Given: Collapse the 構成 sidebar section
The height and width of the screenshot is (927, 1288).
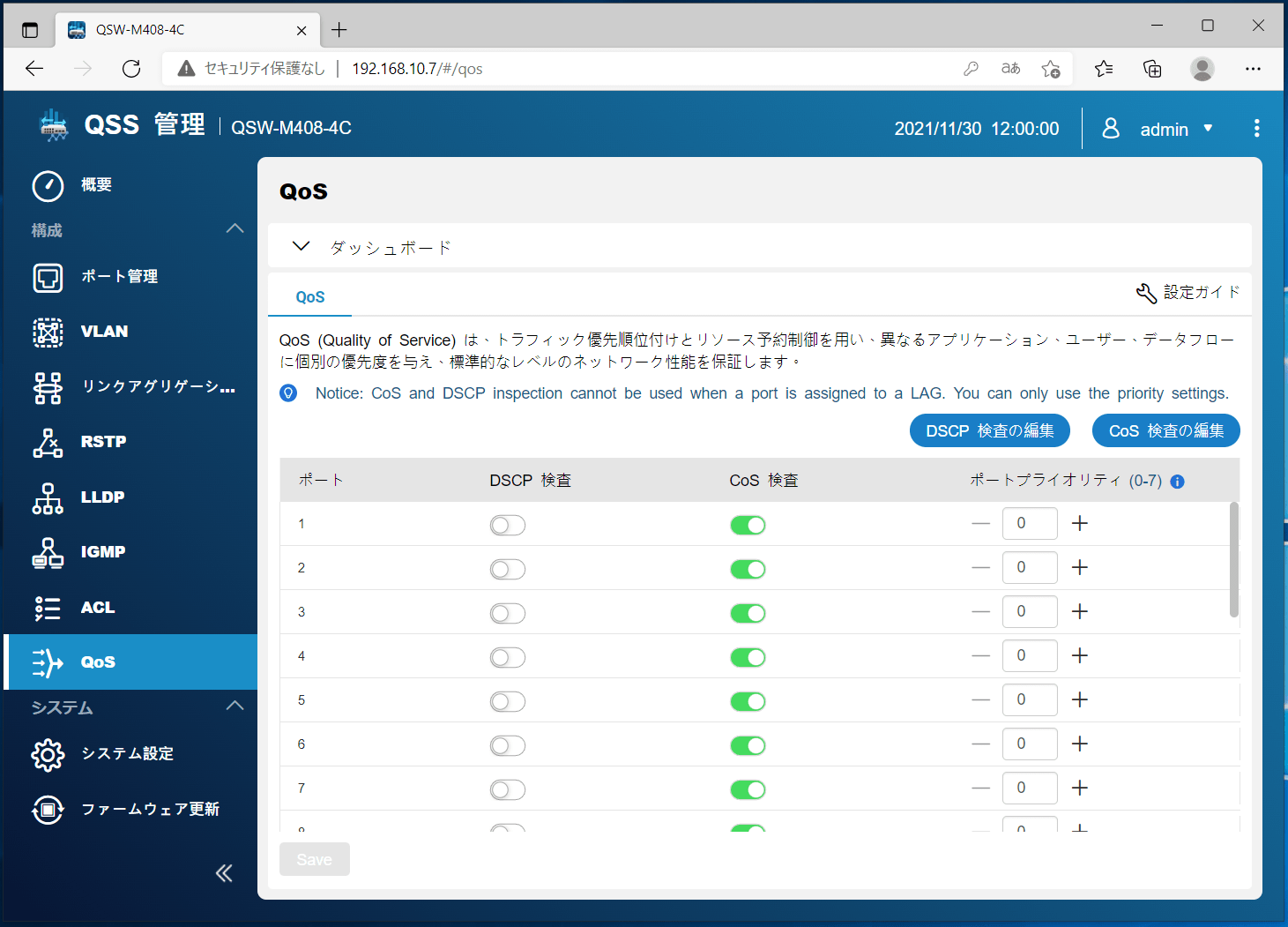Looking at the screenshot, I should pyautogui.click(x=235, y=229).
